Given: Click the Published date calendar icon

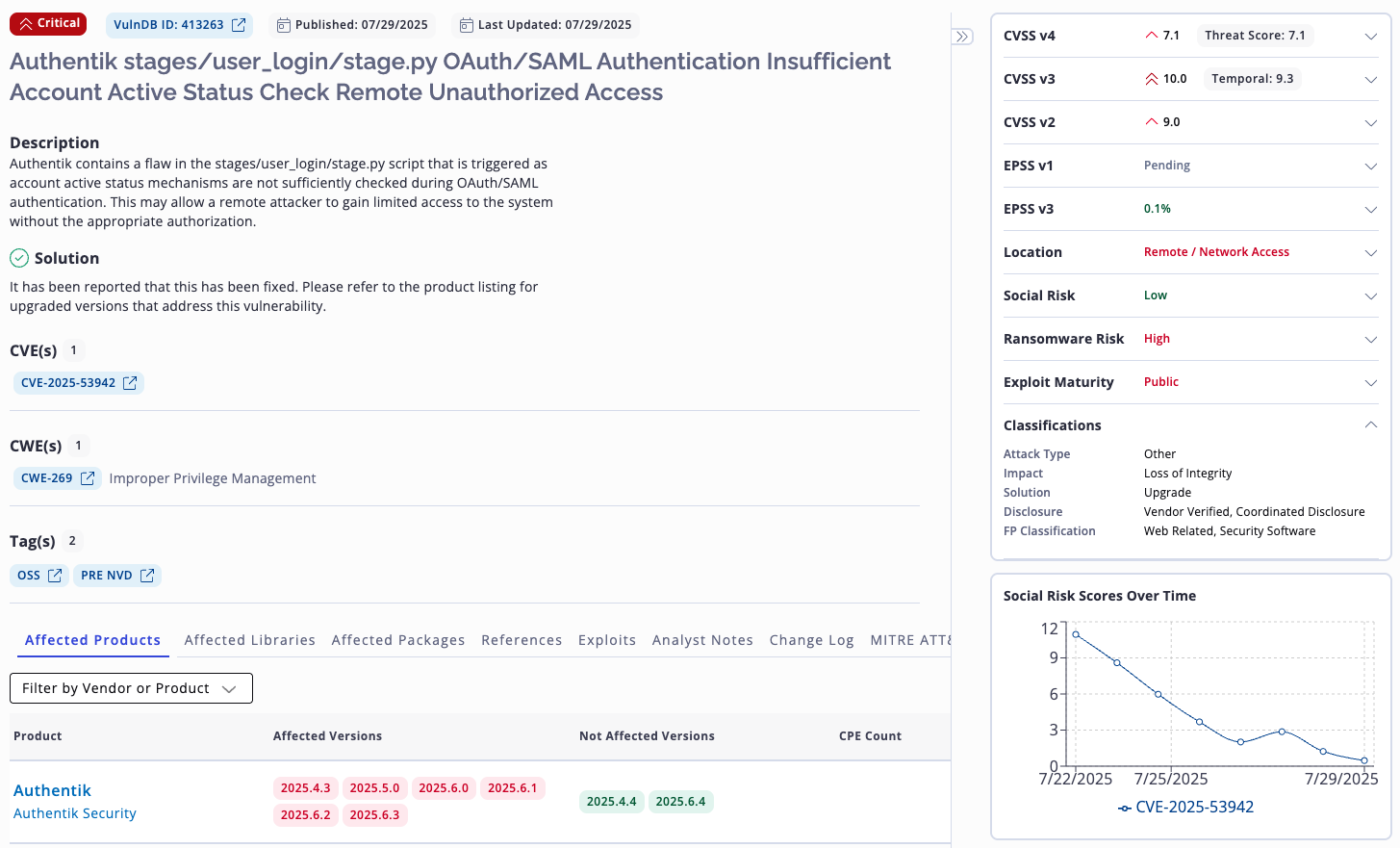Looking at the screenshot, I should click(283, 25).
